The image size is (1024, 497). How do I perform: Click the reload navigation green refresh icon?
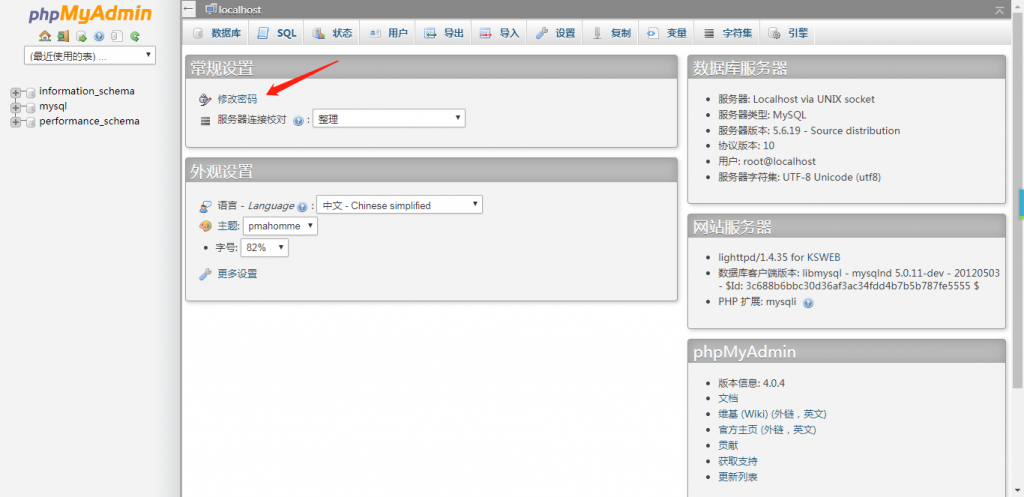tap(134, 36)
